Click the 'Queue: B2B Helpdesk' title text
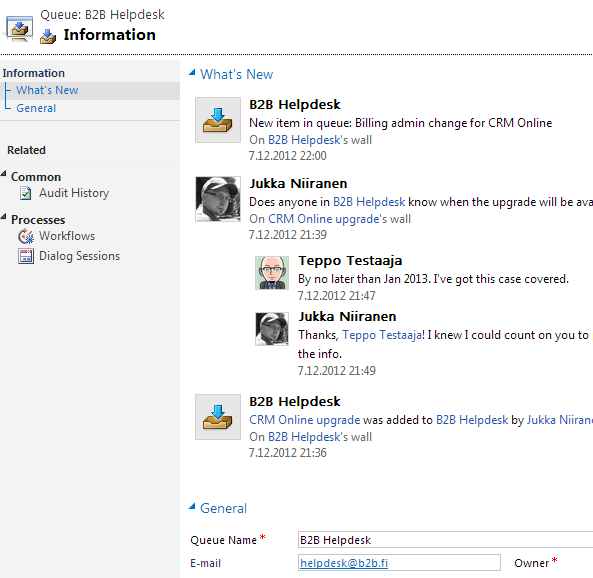Screen dimensions: 593x578 (102, 15)
